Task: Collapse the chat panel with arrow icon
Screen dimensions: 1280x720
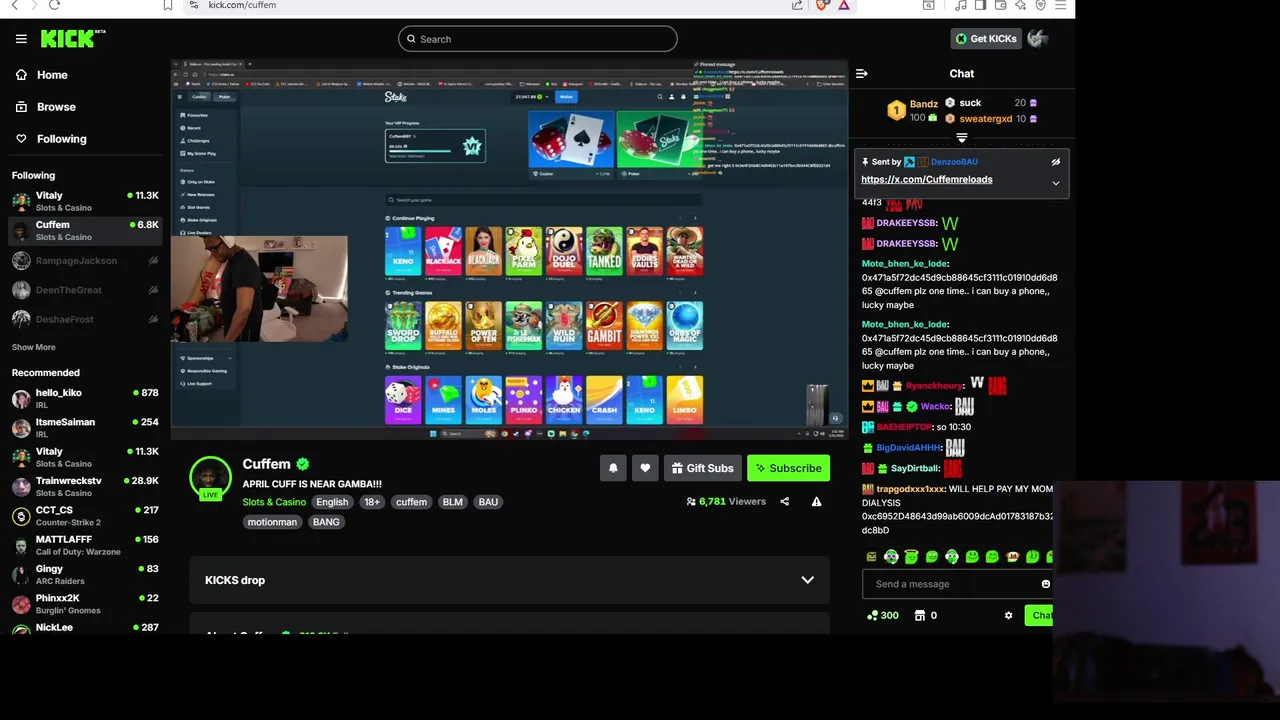Action: tap(862, 73)
